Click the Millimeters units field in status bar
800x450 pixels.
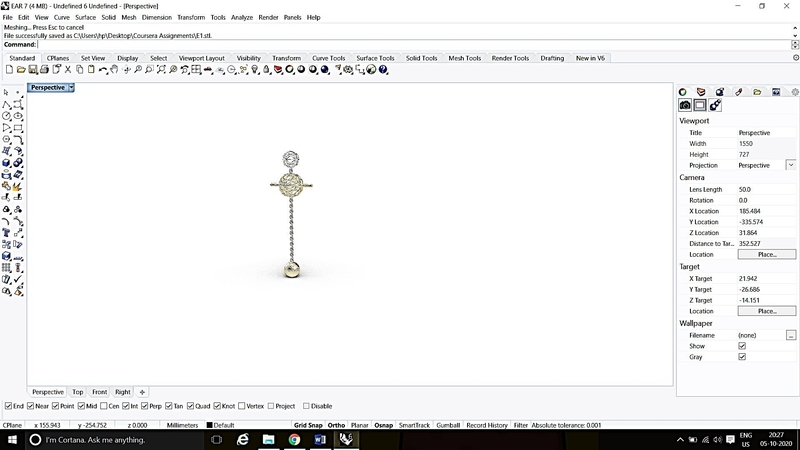tap(182, 425)
